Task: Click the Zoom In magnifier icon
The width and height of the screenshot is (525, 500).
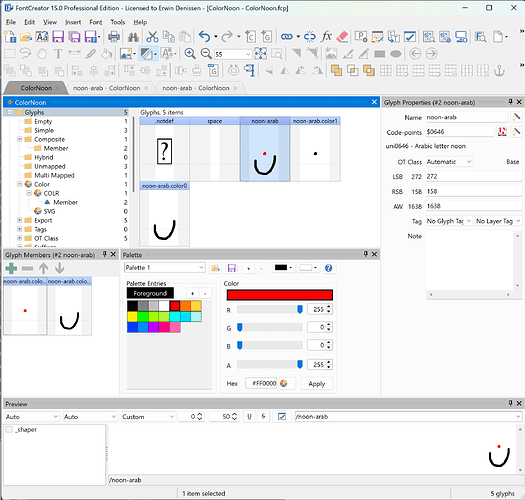Action: (190, 54)
